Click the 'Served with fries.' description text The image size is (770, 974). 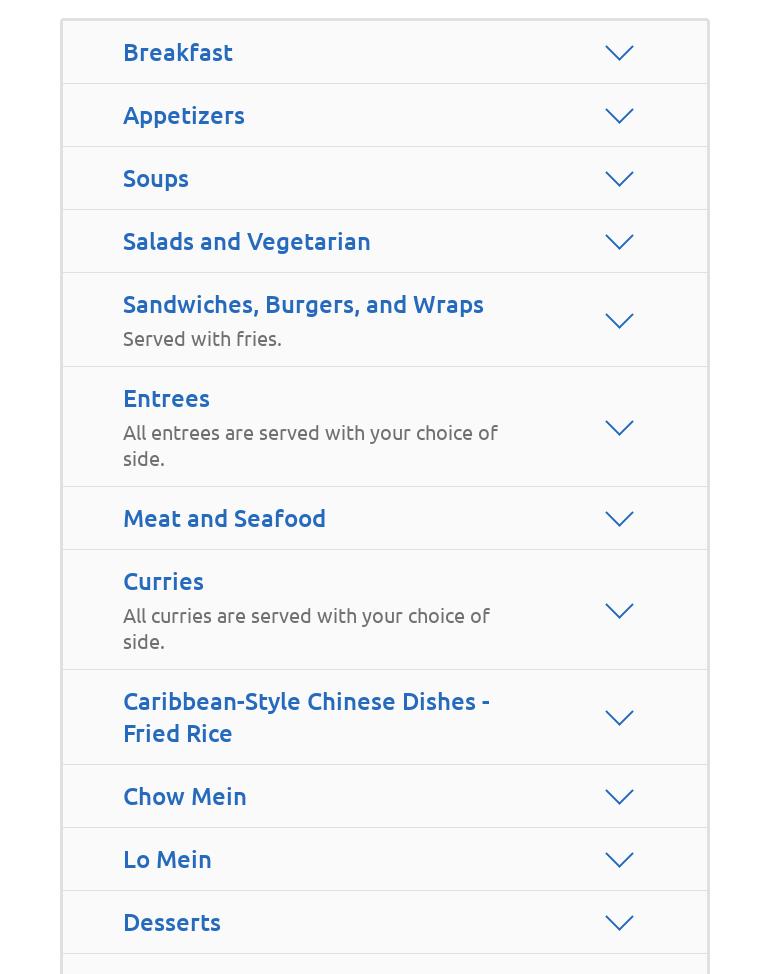tap(202, 339)
